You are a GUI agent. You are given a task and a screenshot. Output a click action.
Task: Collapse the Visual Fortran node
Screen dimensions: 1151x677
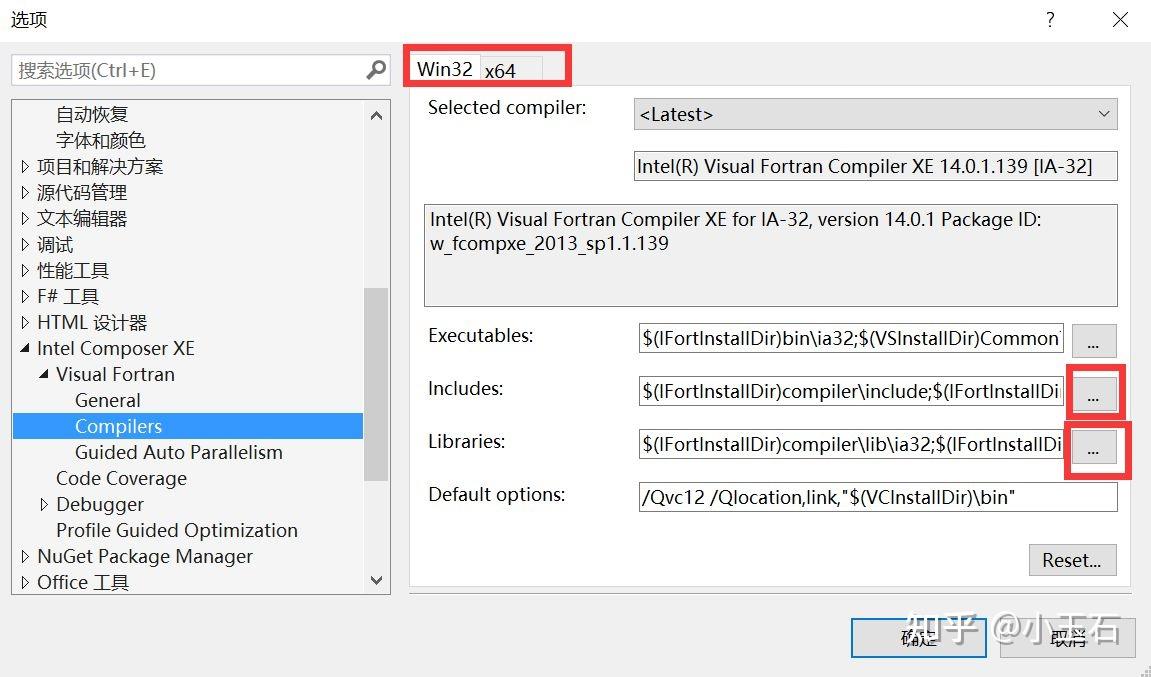tap(43, 374)
